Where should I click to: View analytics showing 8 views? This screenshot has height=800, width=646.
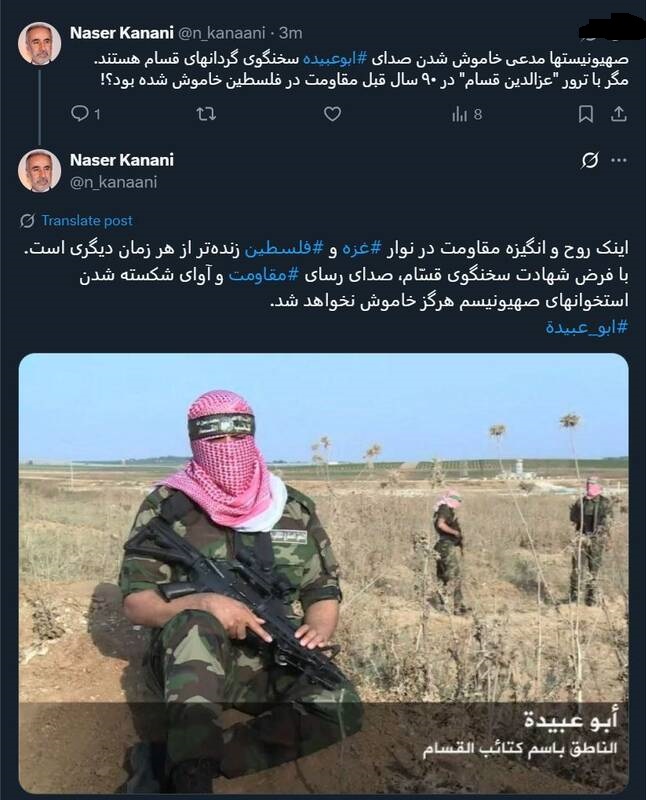pos(466,114)
